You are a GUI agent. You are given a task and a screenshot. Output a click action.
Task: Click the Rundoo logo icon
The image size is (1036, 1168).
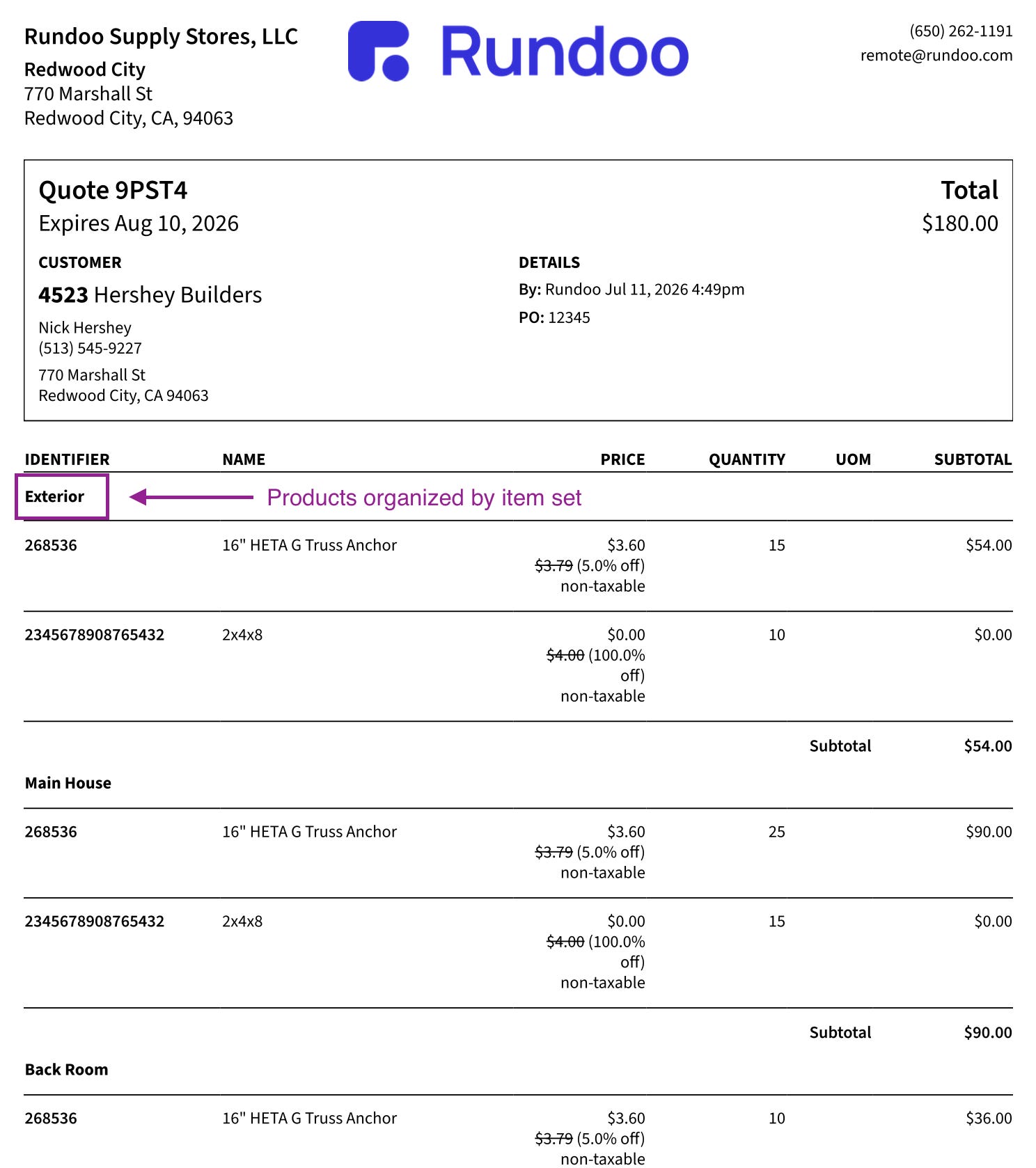pyautogui.click(x=378, y=51)
